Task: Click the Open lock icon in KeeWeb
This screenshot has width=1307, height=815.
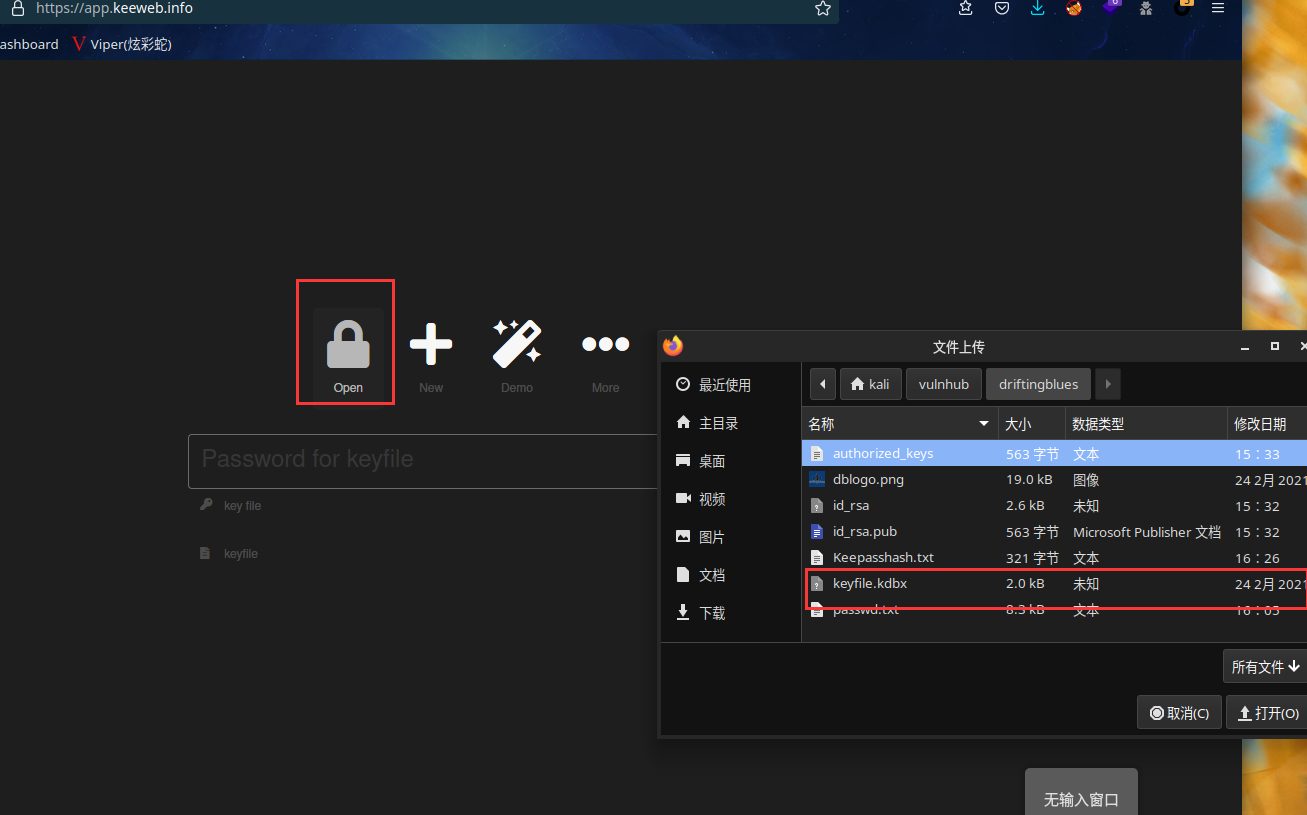Action: click(348, 345)
